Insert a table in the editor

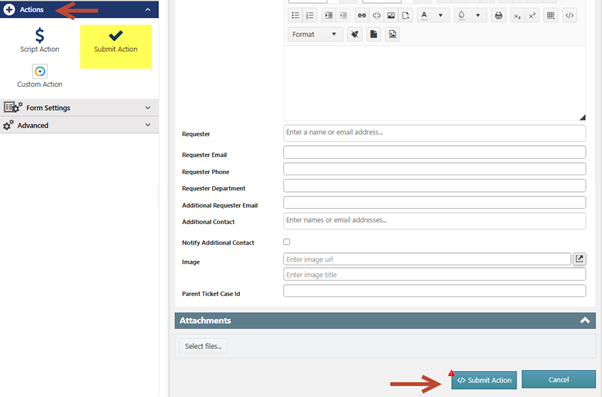point(551,15)
